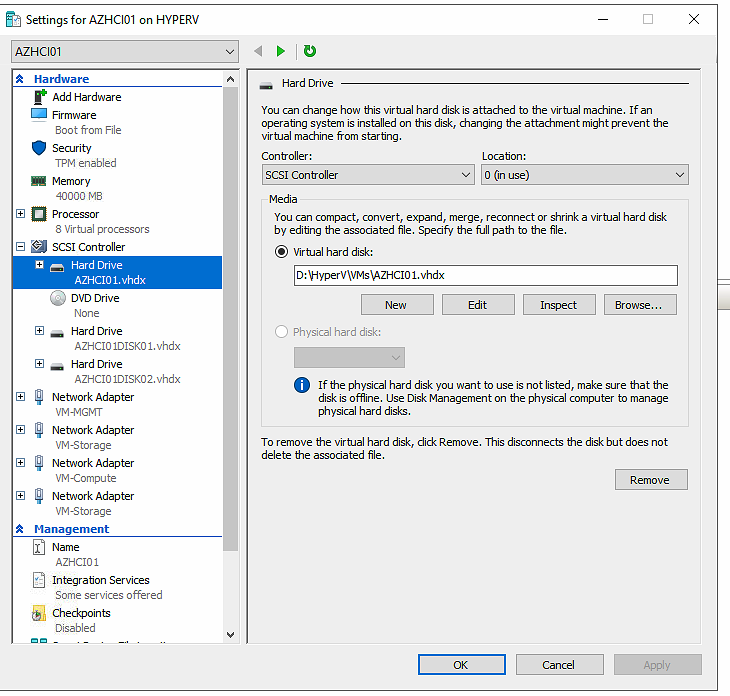Click the scroll down arrow in settings tree

pos(231,634)
